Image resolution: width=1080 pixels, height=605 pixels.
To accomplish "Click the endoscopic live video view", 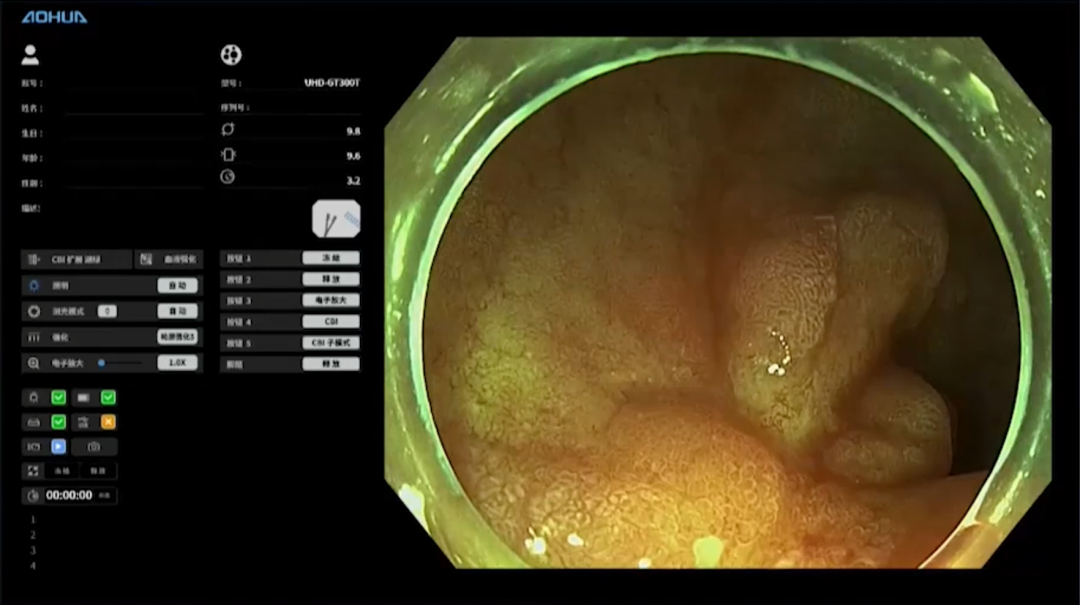I will [x=718, y=302].
